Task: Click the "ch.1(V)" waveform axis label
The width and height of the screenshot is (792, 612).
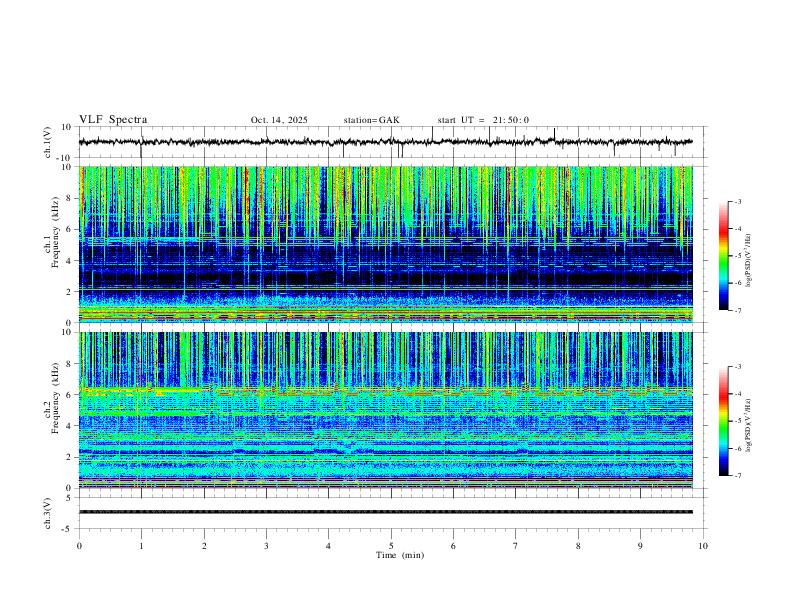Action: point(48,141)
